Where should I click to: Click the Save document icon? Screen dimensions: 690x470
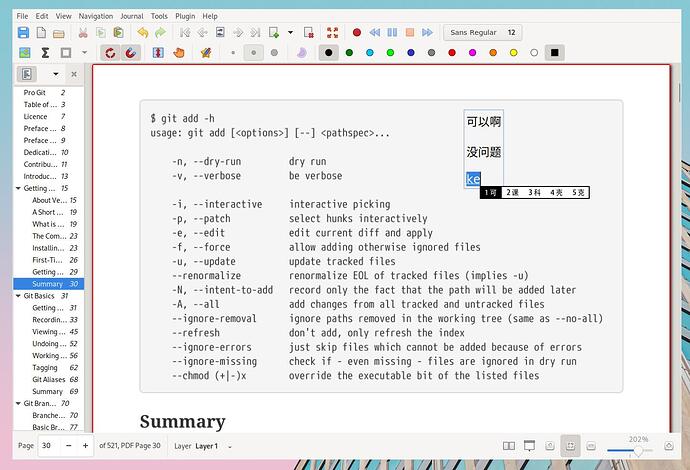[x=24, y=33]
